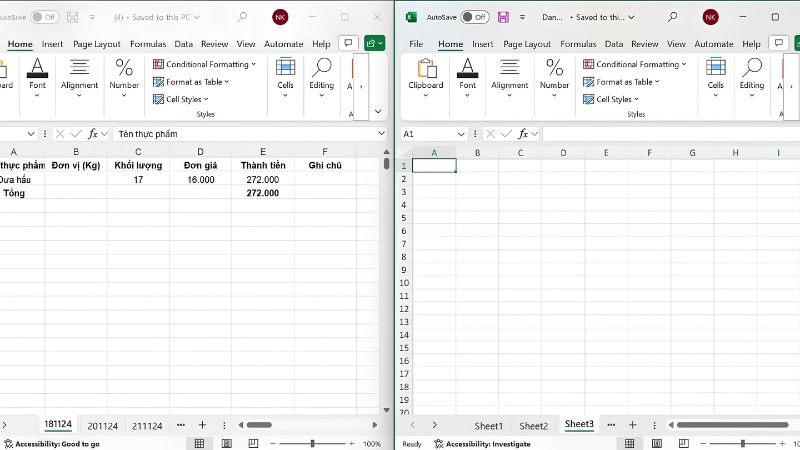Click Insert Function fx in right window
Image resolution: width=800 pixels, height=450 pixels.
523,134
